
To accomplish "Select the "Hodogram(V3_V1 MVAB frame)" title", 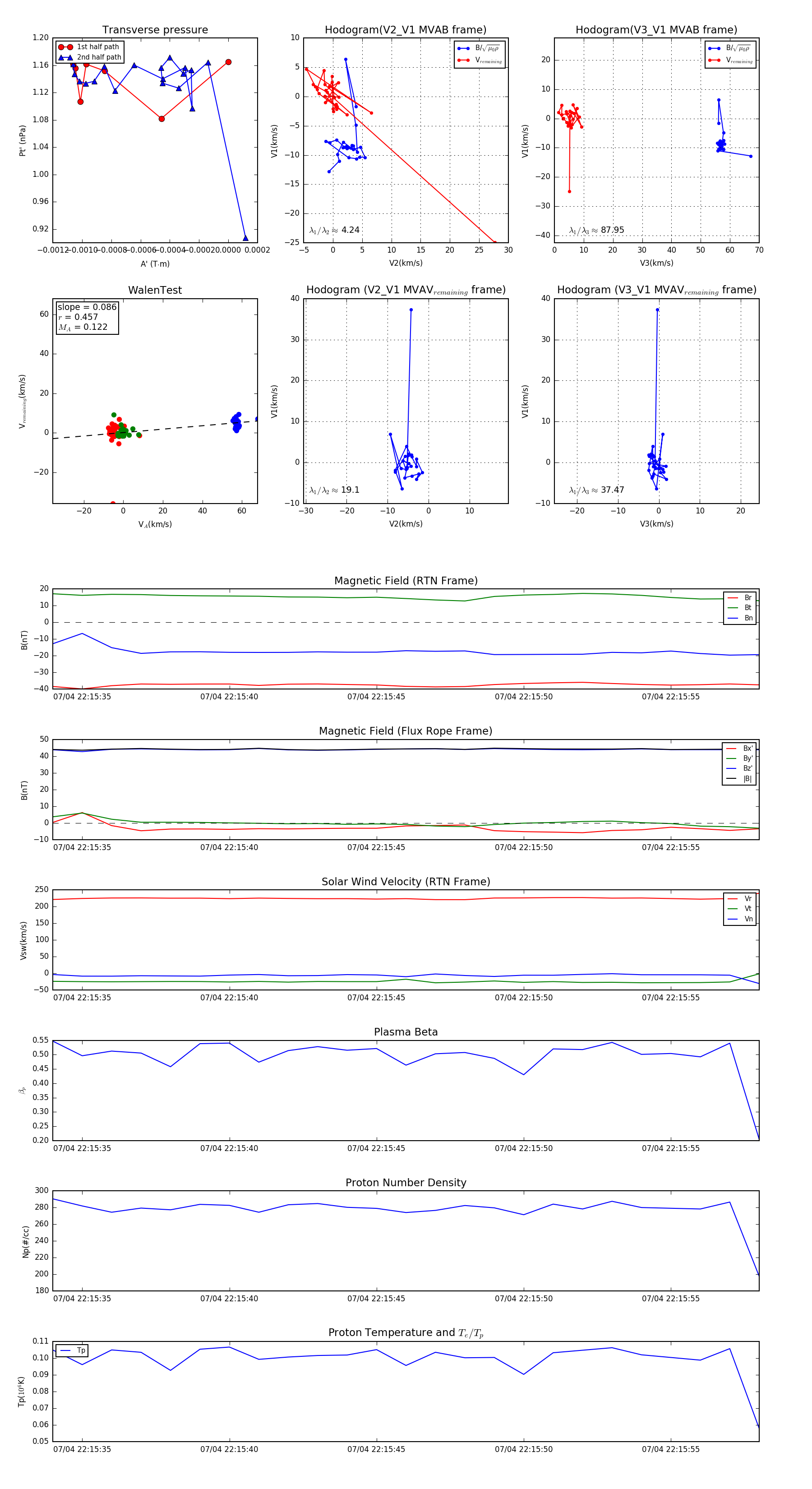I will click(x=656, y=30).
